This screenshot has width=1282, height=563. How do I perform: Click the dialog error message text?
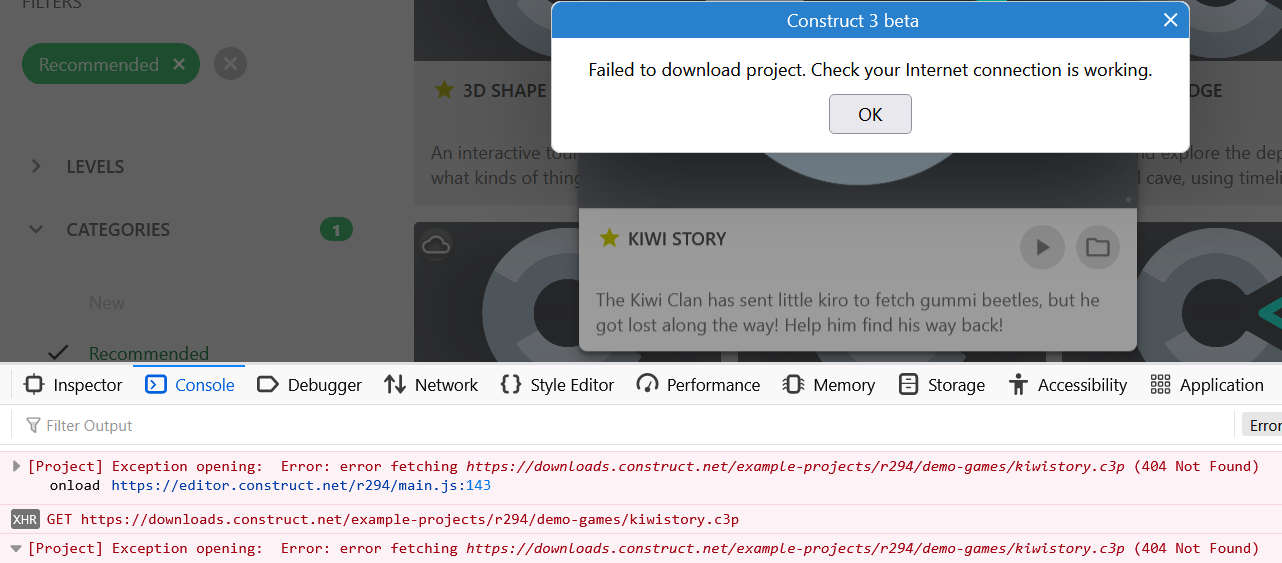tap(870, 70)
